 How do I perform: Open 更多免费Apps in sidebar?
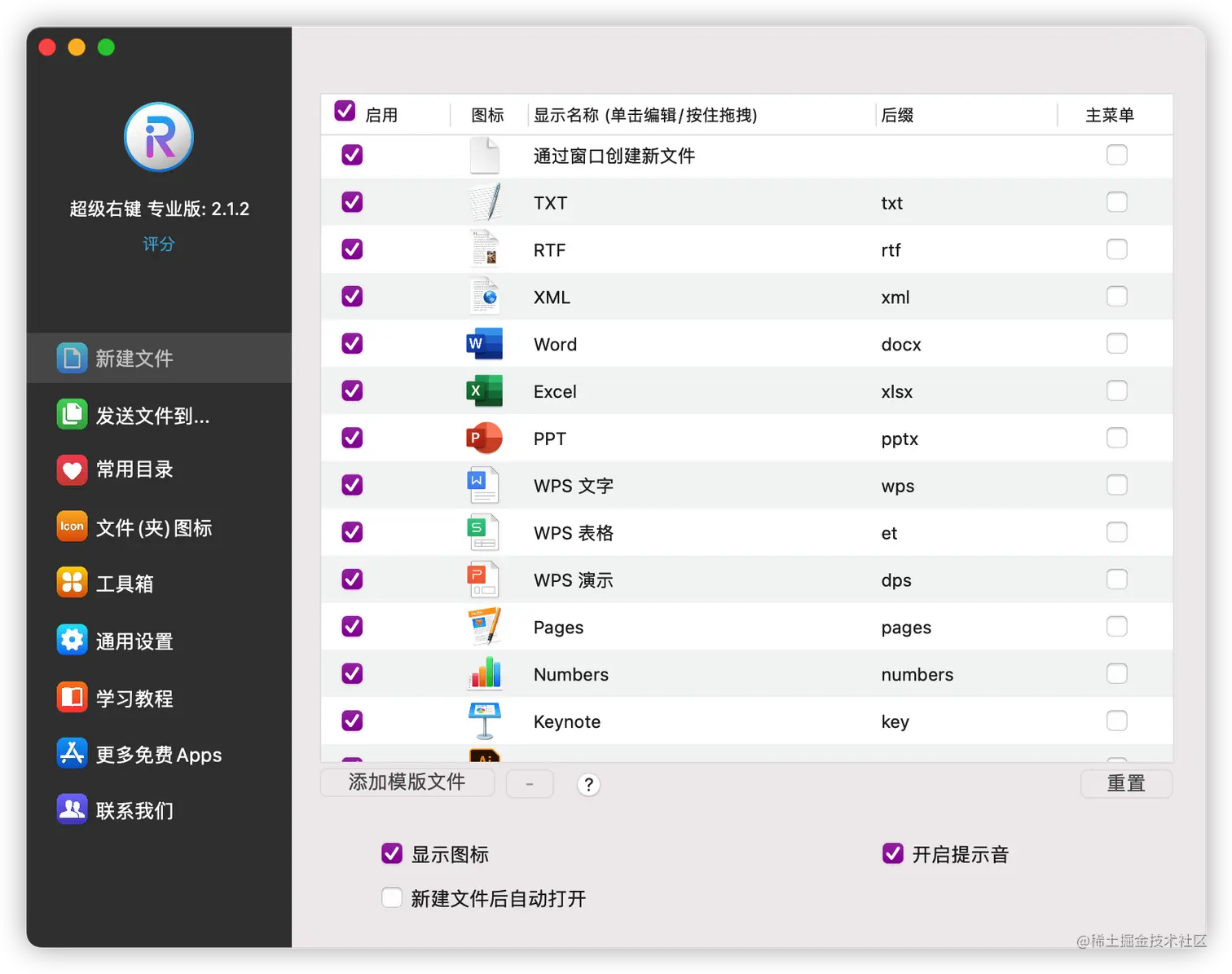[x=158, y=755]
